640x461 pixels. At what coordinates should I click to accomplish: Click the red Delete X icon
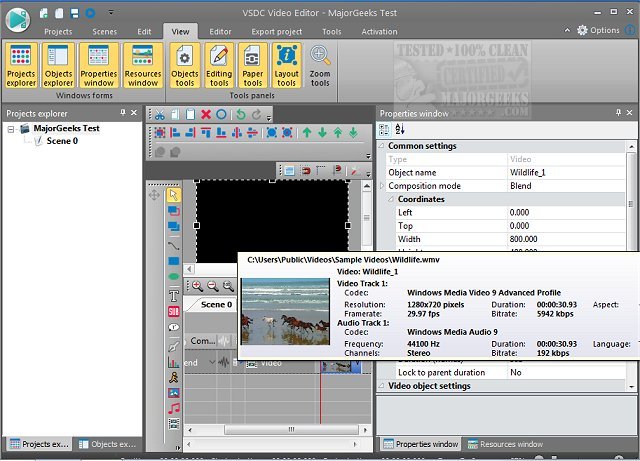[205, 115]
